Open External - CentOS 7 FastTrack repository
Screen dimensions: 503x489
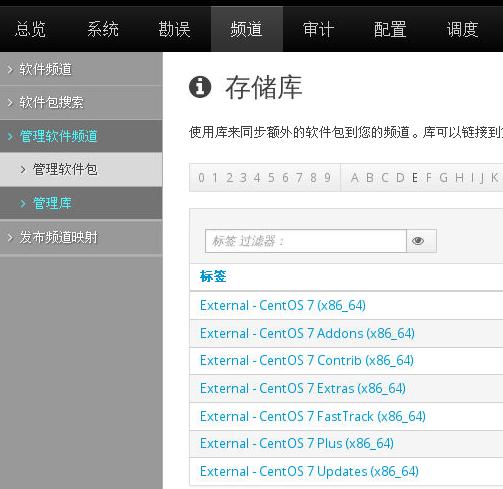(313, 416)
